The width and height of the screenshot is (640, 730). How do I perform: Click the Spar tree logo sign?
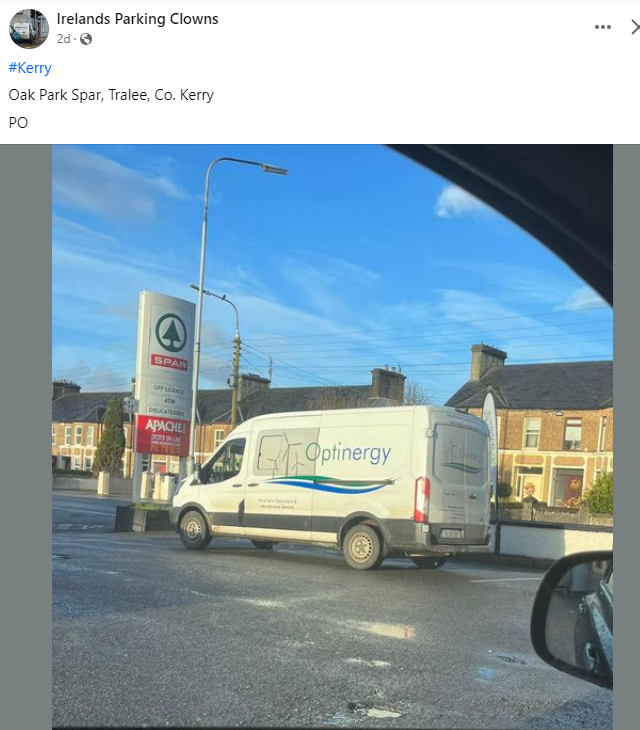[171, 333]
